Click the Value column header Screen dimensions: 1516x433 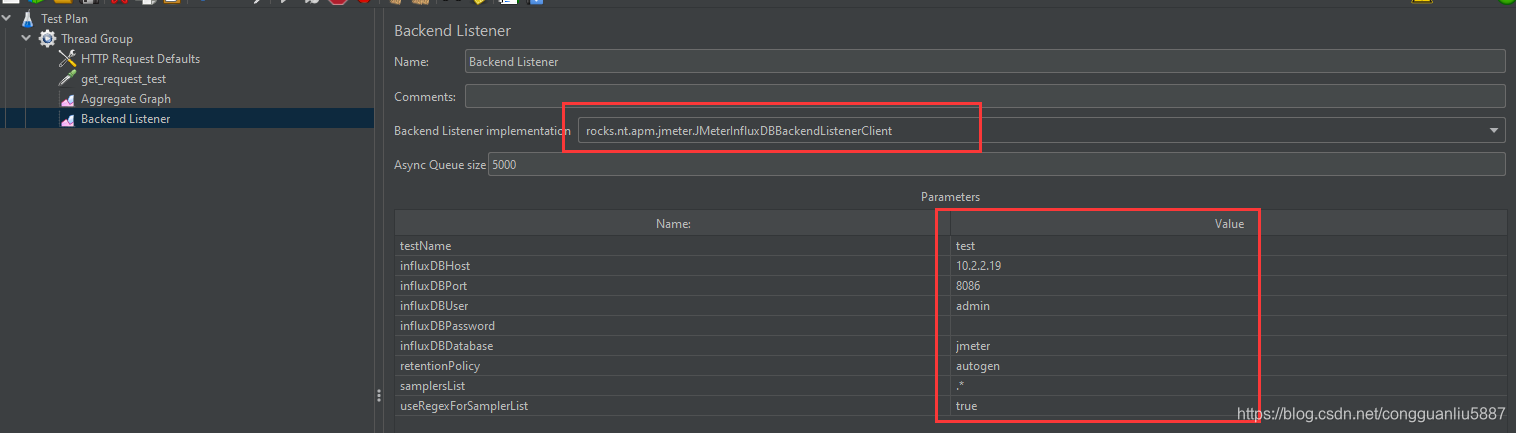point(1229,224)
